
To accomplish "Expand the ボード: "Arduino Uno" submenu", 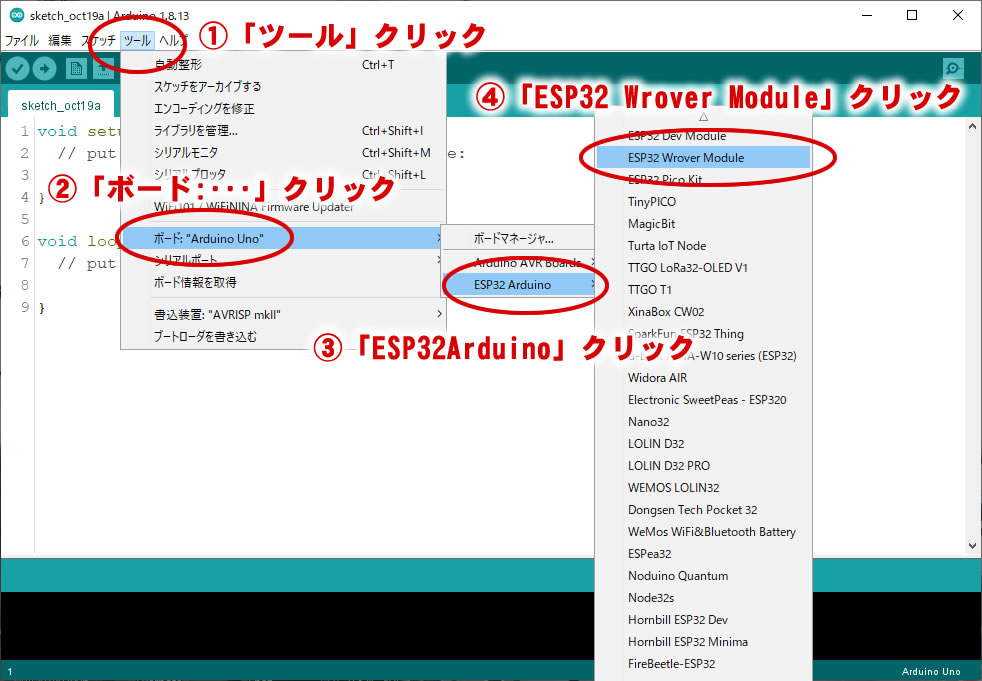I will [283, 238].
